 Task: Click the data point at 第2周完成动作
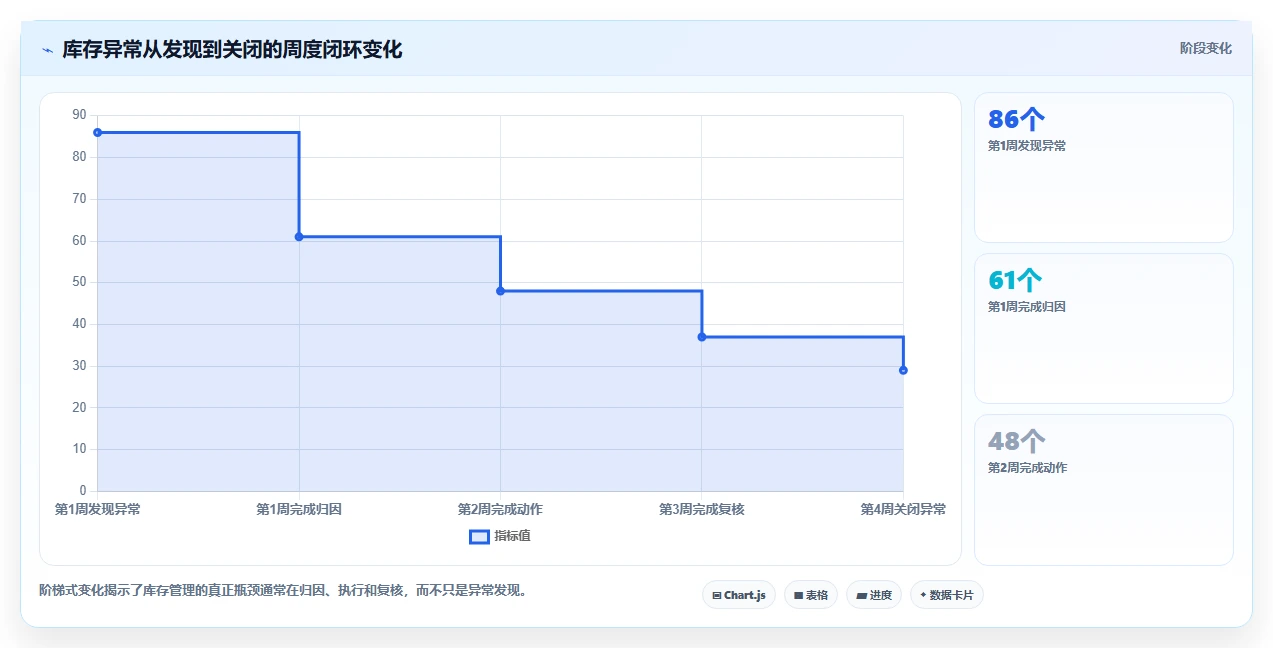(500, 291)
